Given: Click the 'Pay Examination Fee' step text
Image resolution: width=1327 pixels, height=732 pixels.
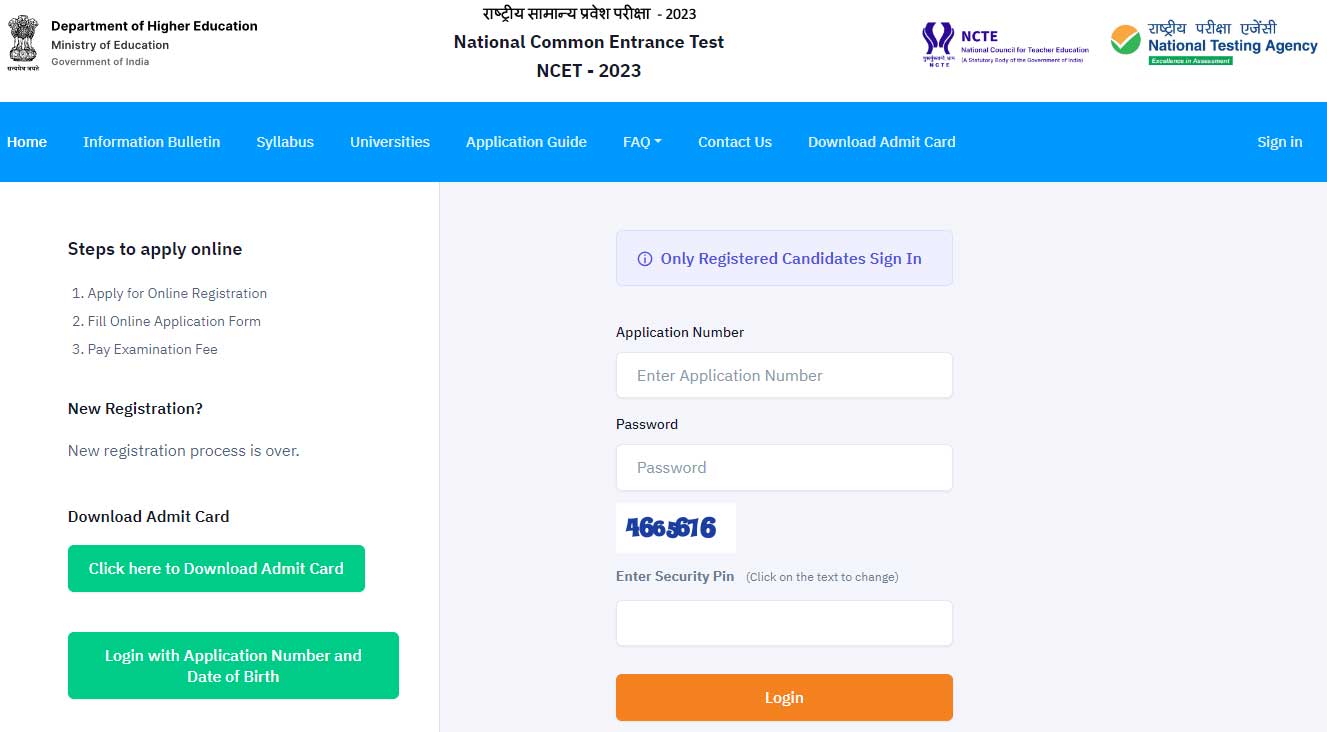Looking at the screenshot, I should tap(152, 349).
